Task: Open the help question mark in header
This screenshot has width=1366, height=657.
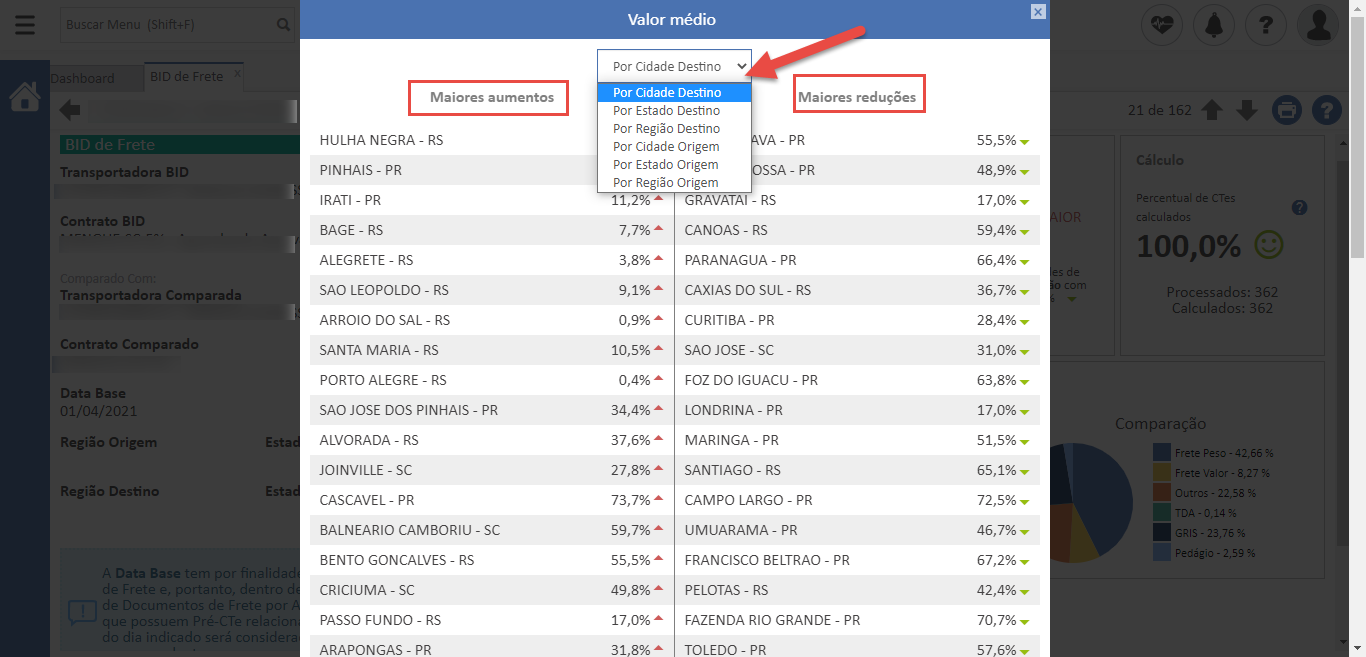Action: click(1265, 25)
